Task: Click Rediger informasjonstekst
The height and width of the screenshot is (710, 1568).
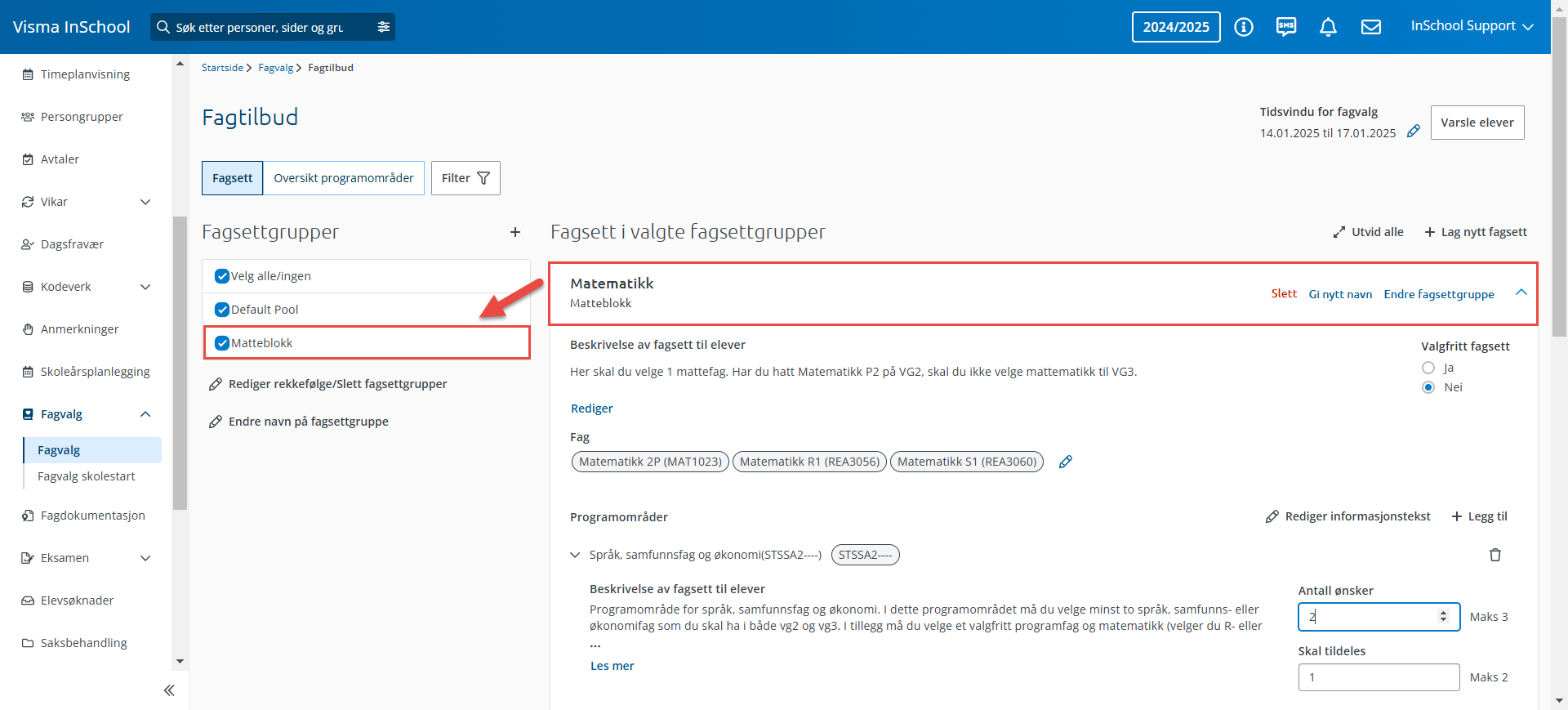Action: click(x=1348, y=516)
